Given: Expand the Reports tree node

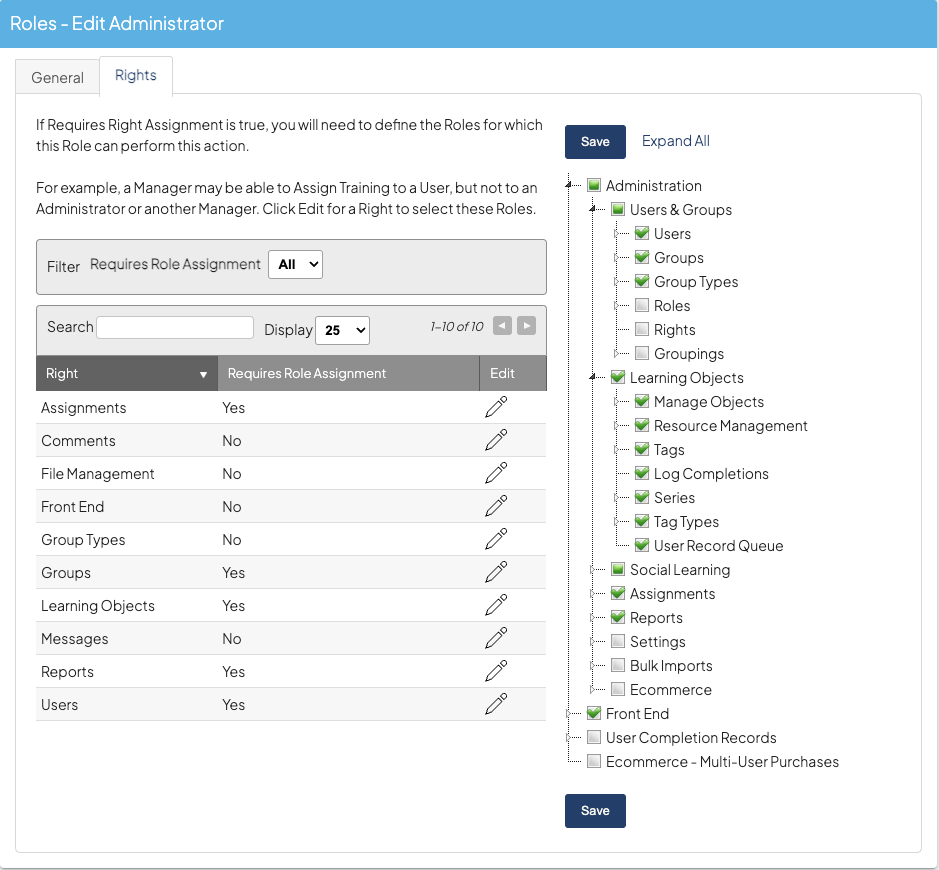Looking at the screenshot, I should [x=592, y=617].
